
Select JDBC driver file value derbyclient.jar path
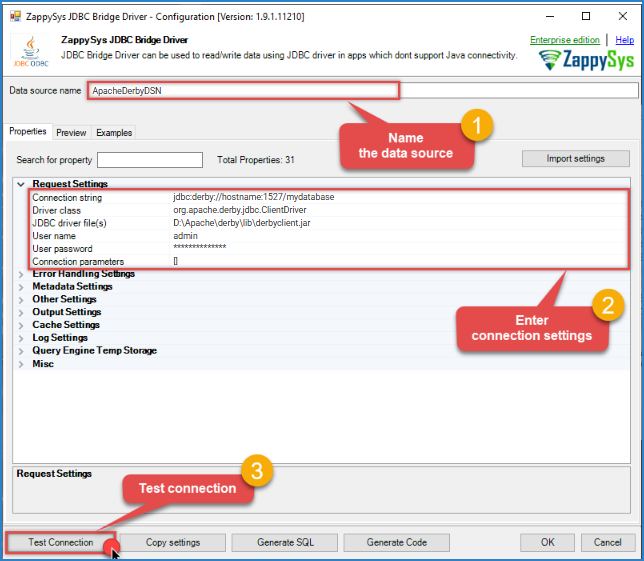click(242, 223)
